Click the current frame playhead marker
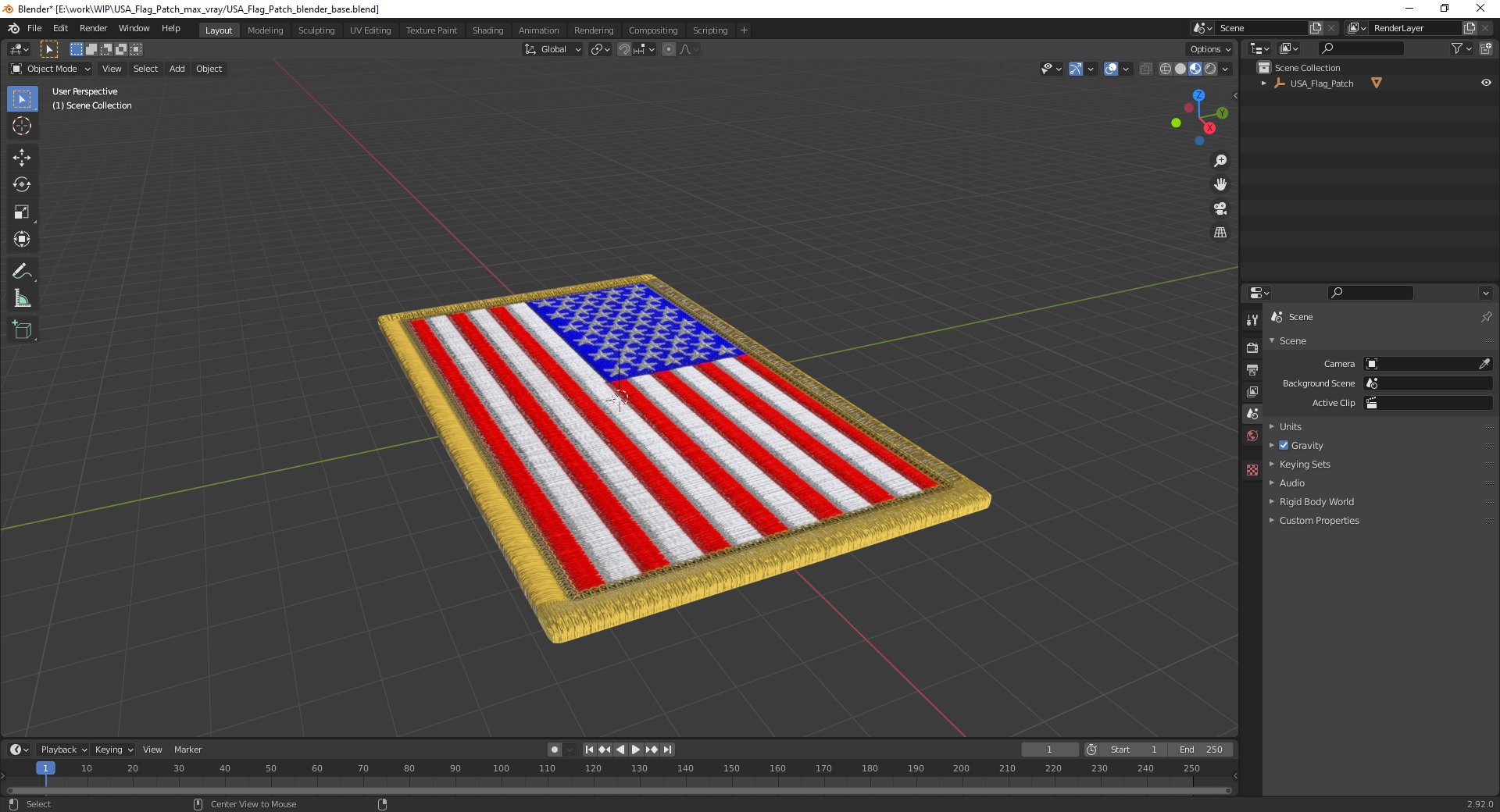This screenshot has width=1500, height=812. [45, 768]
